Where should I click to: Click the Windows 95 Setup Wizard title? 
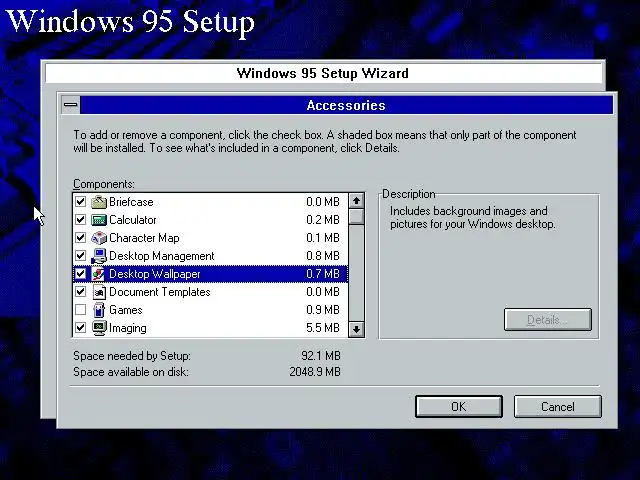click(322, 73)
